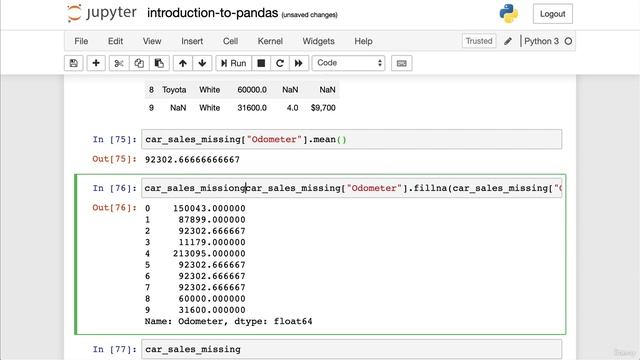Open the Help menu

pyautogui.click(x=363, y=41)
